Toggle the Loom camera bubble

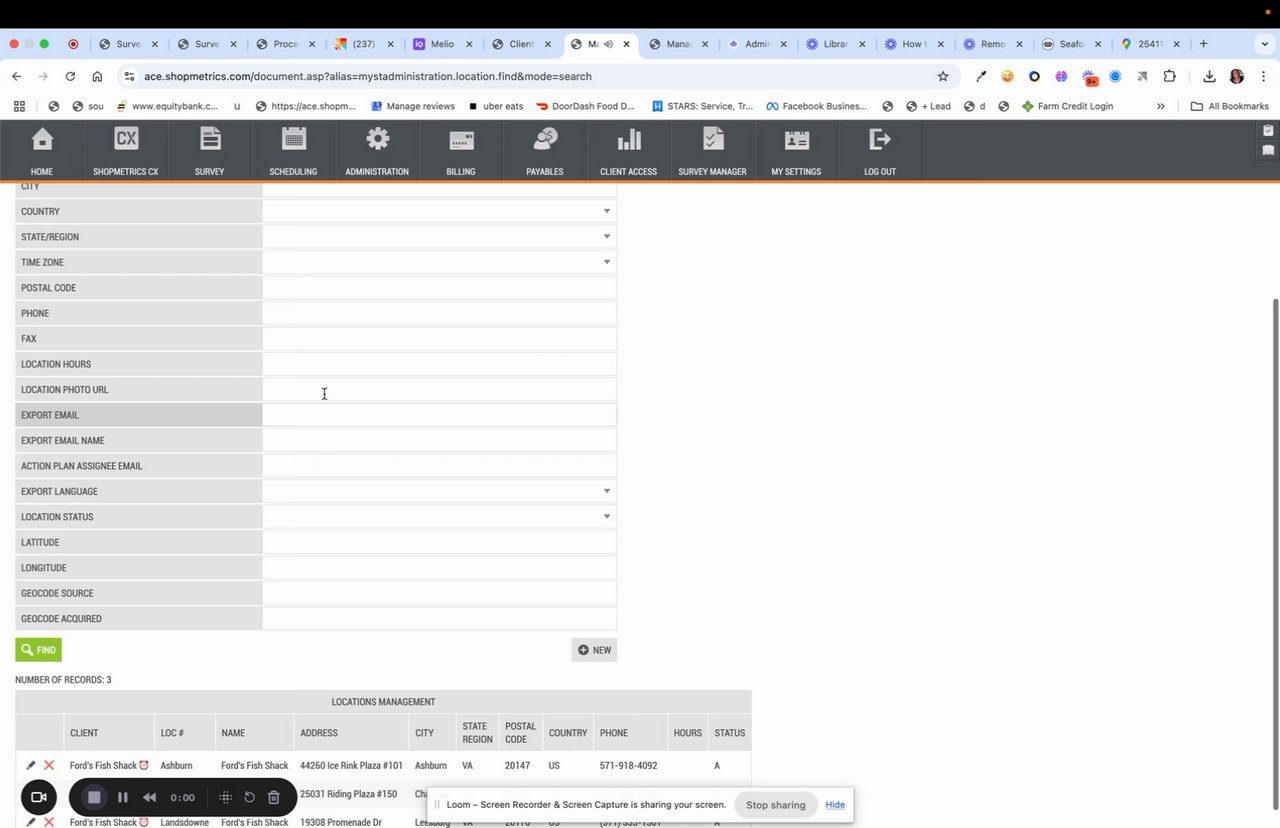(39, 797)
